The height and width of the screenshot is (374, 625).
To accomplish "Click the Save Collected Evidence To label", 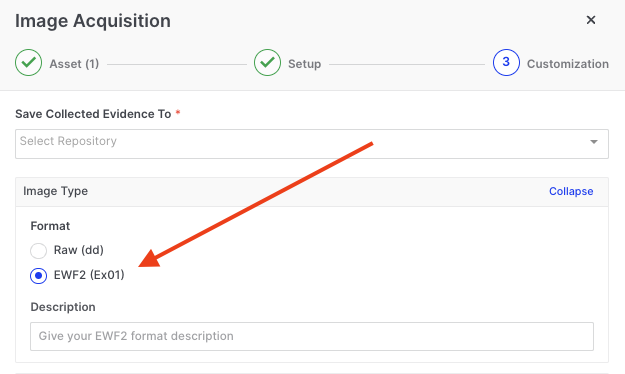I will click(x=93, y=114).
